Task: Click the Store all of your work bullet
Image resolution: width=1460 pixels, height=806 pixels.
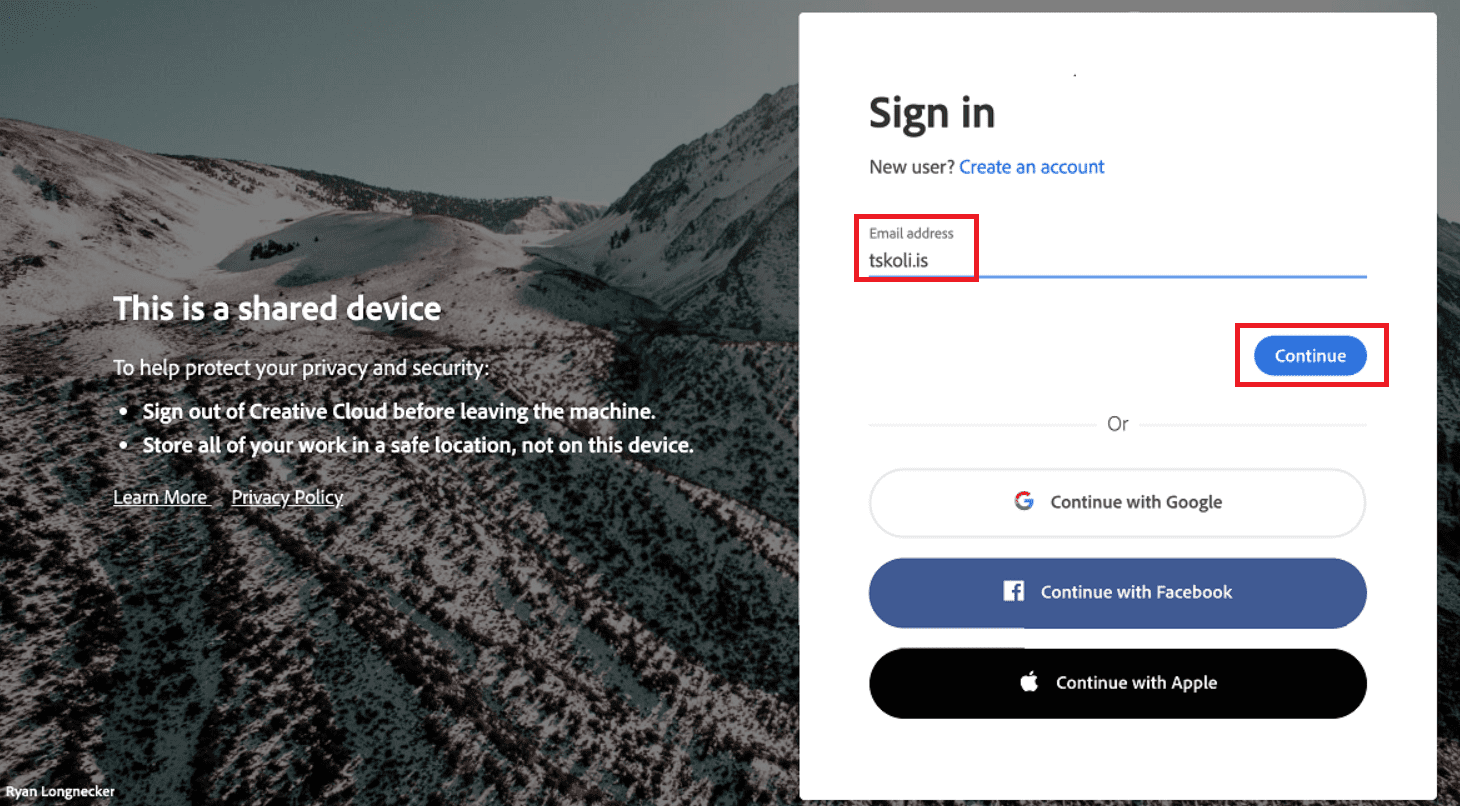Action: (418, 445)
